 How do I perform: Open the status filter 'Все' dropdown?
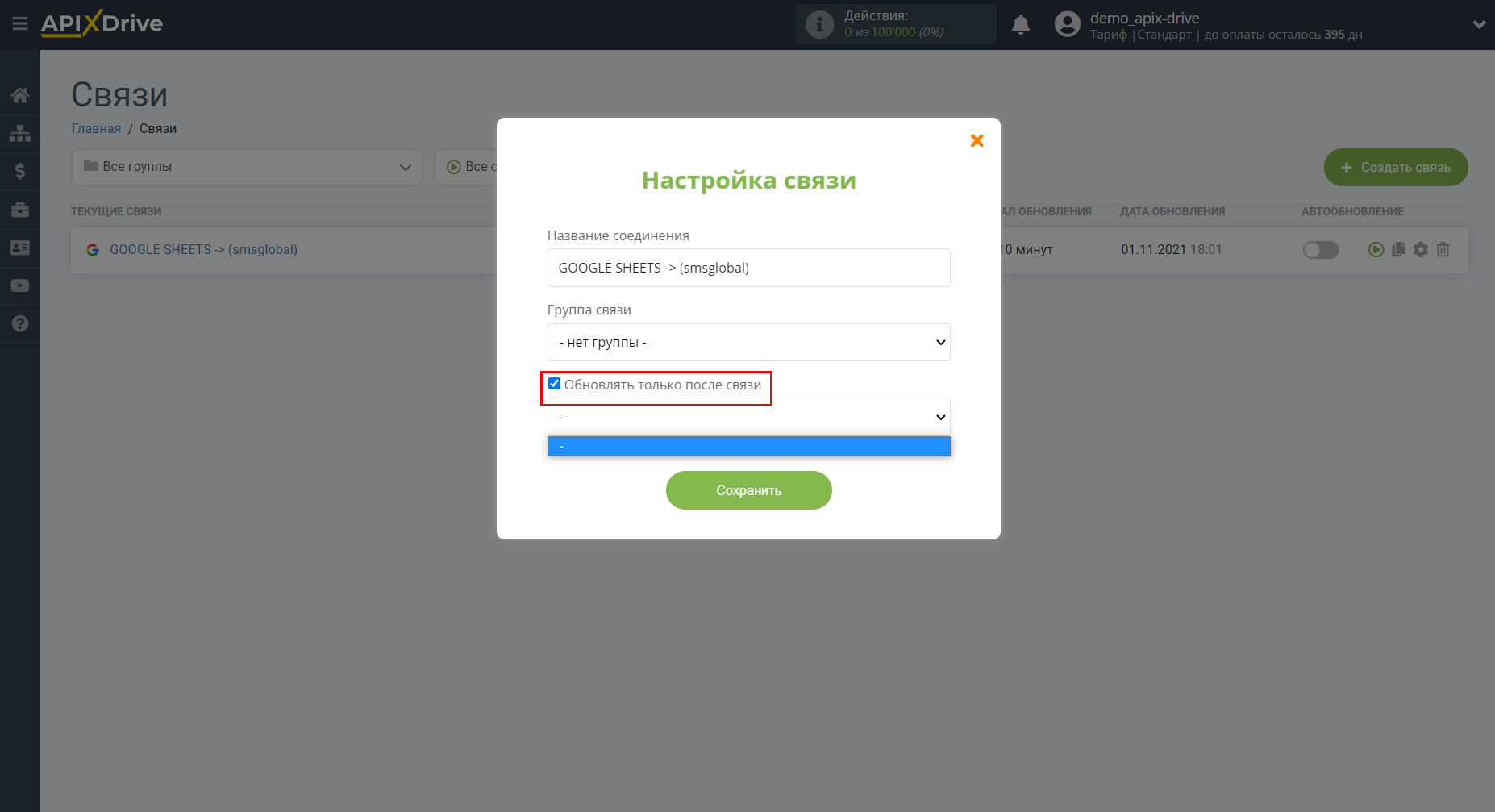click(x=466, y=167)
